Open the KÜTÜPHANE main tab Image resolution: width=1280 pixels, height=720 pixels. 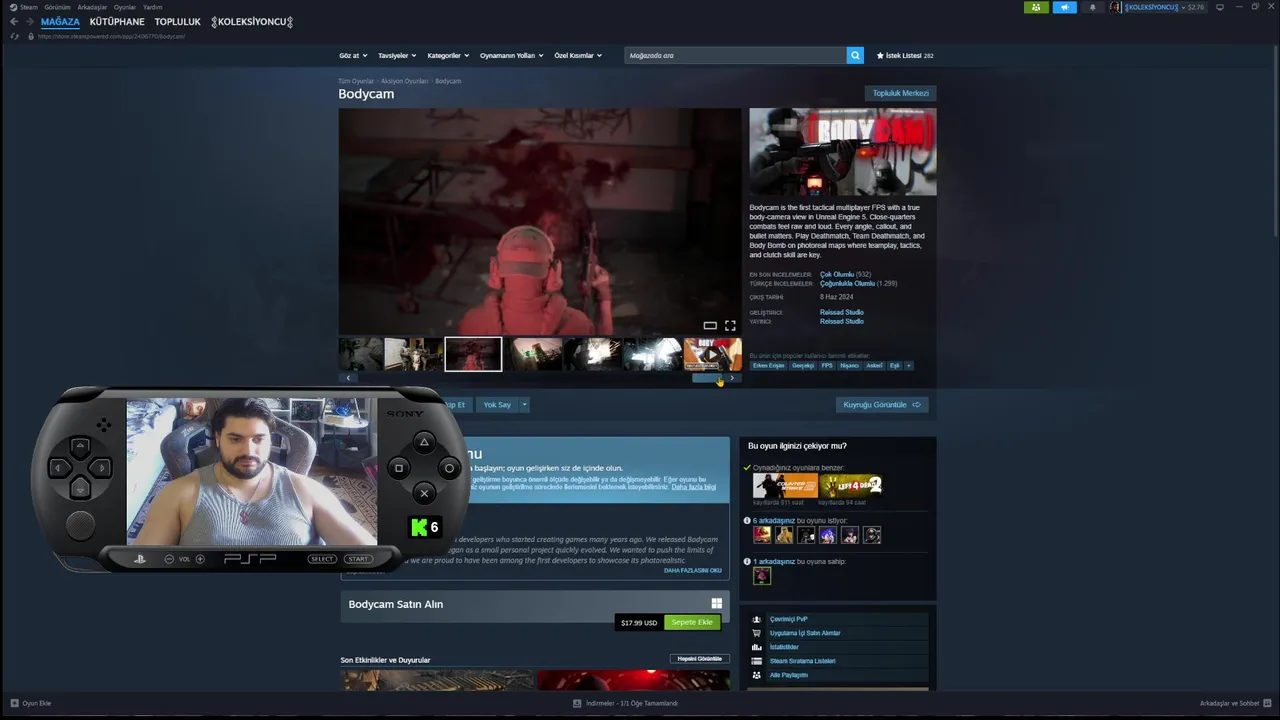(x=117, y=21)
